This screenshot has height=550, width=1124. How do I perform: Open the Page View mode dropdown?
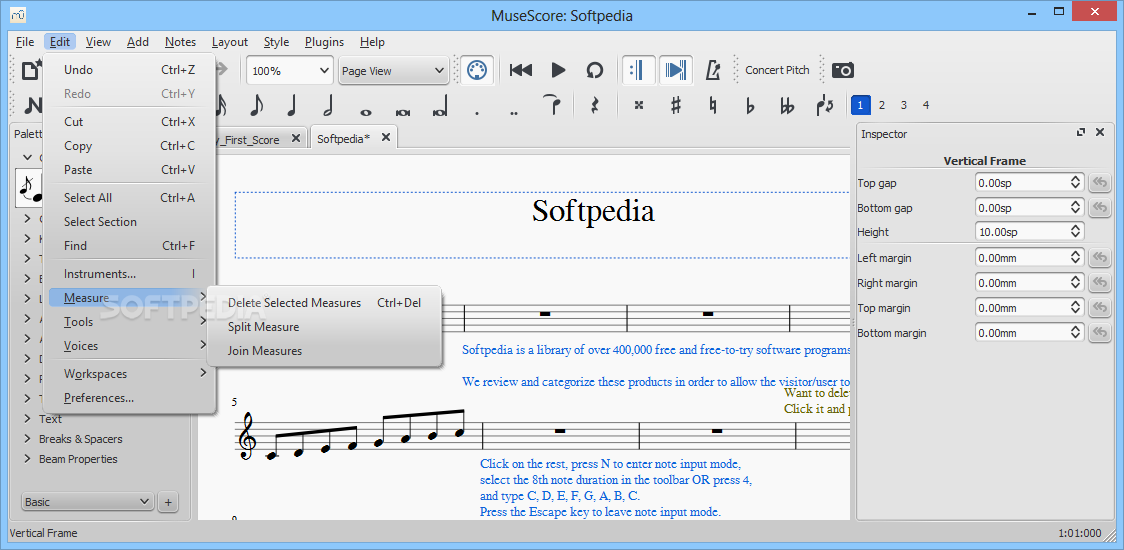[394, 71]
